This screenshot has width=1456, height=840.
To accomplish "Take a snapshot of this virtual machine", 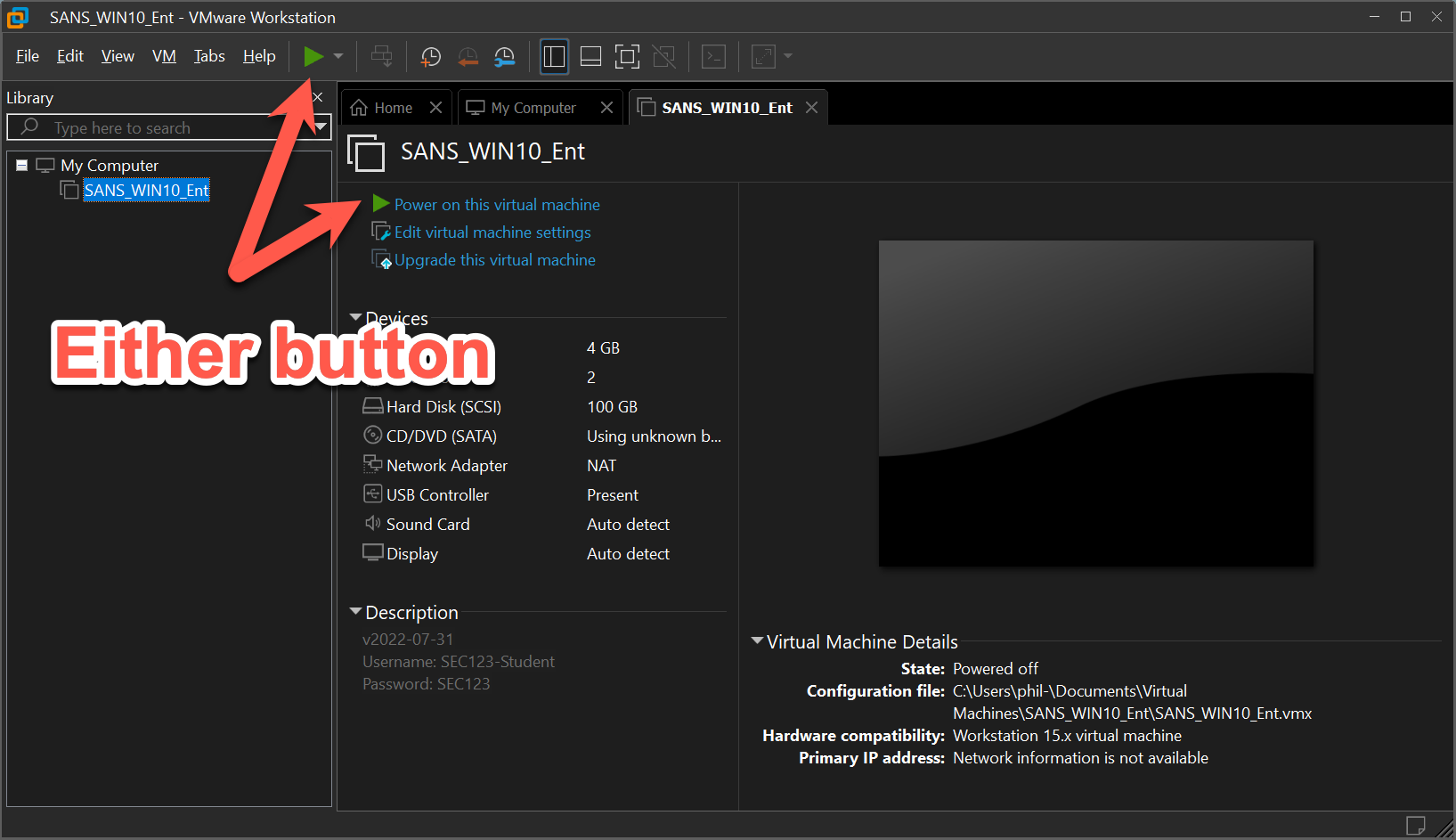I will [430, 57].
